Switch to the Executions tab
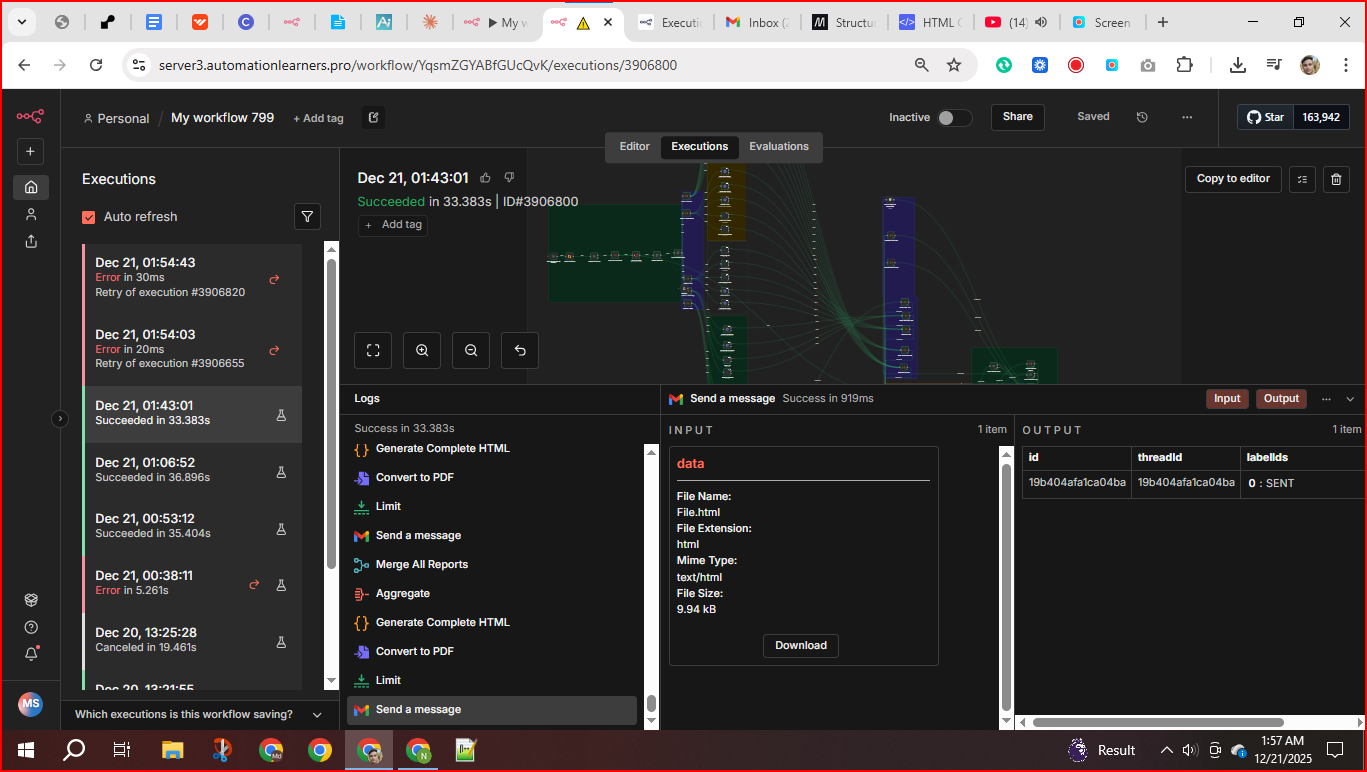Image resolution: width=1367 pixels, height=772 pixels. tap(700, 147)
